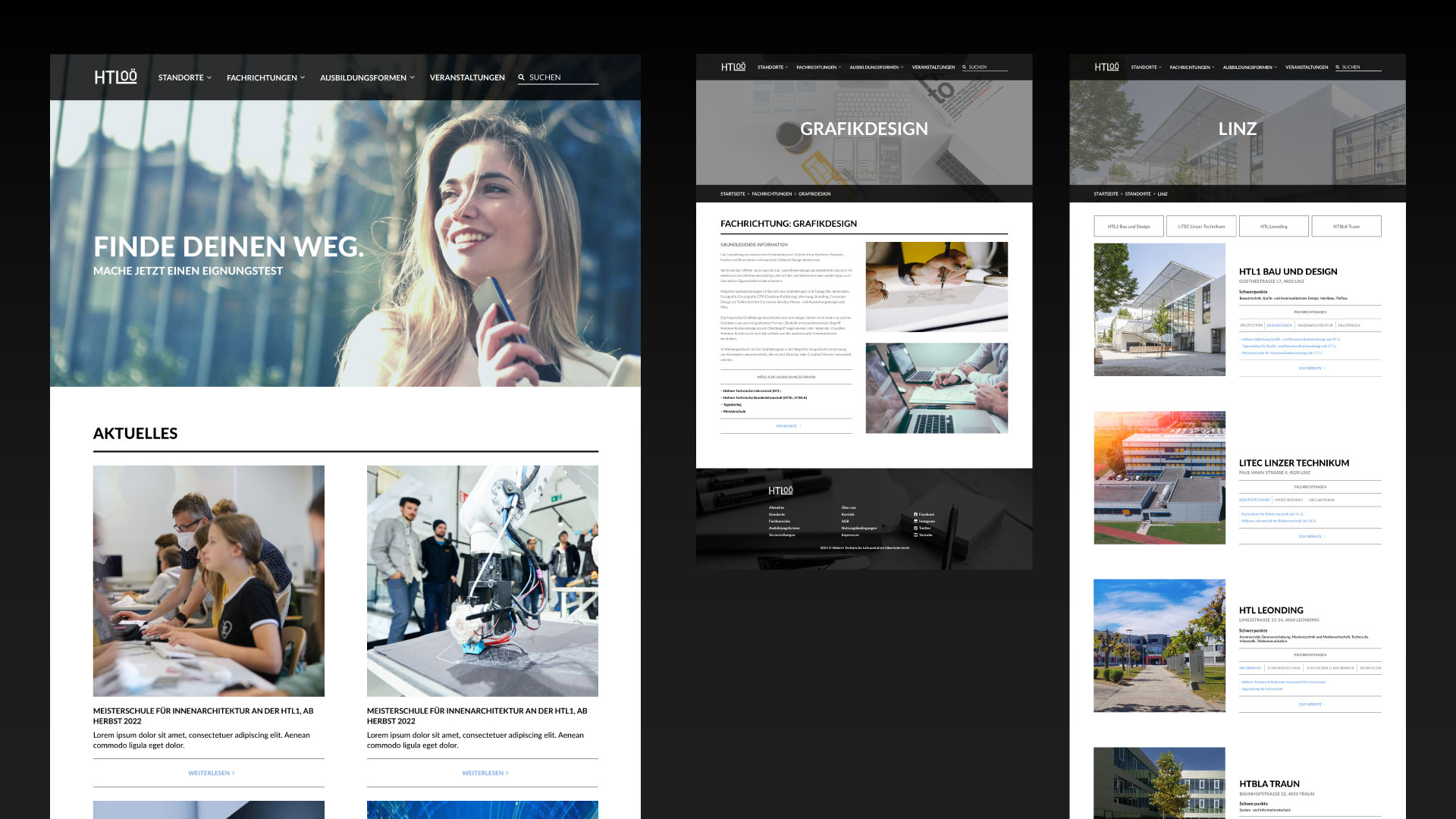The height and width of the screenshot is (819, 1456).
Task: Expand the Fachrichtungen dropdown on the Grafikdesign page
Action: point(818,67)
